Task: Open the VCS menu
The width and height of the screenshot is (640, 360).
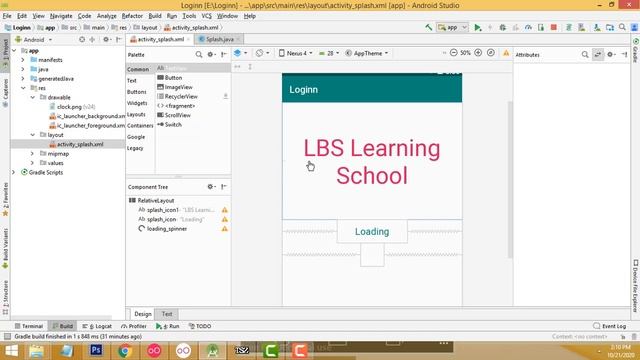Action: click(x=207, y=16)
